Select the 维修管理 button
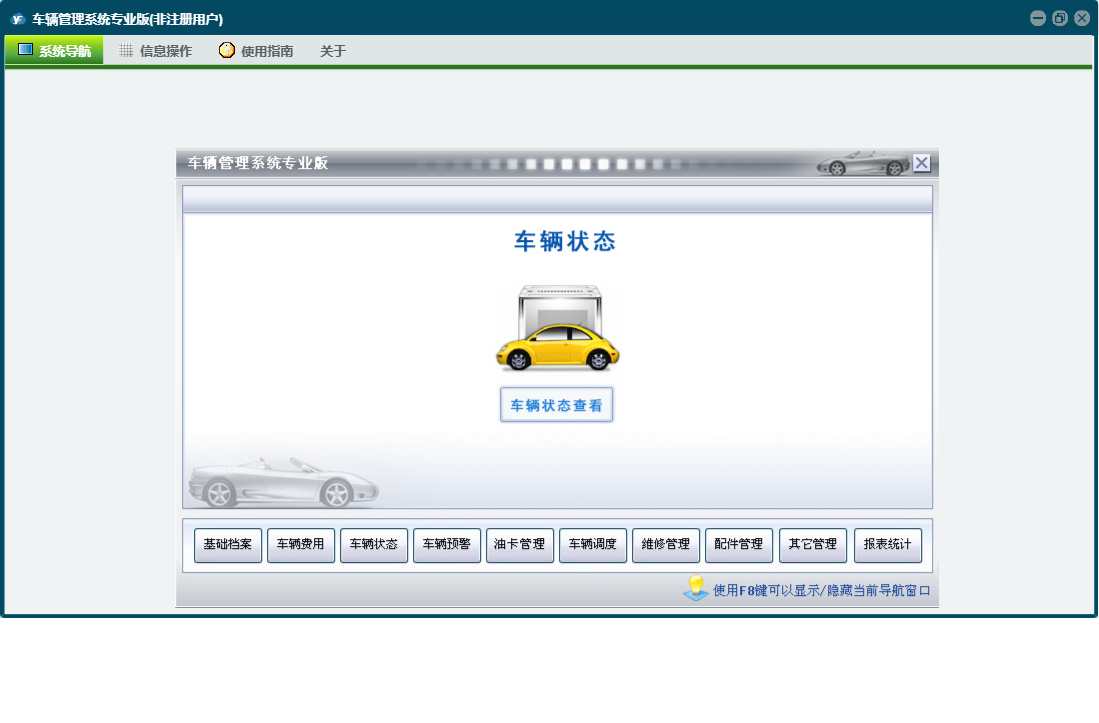This screenshot has height=723, width=1099. pos(666,545)
